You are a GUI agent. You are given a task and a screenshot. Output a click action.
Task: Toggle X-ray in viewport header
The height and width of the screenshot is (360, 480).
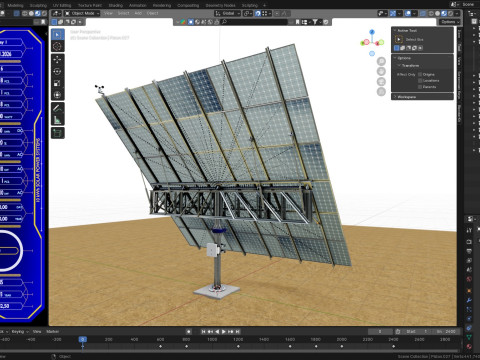tap(423, 13)
